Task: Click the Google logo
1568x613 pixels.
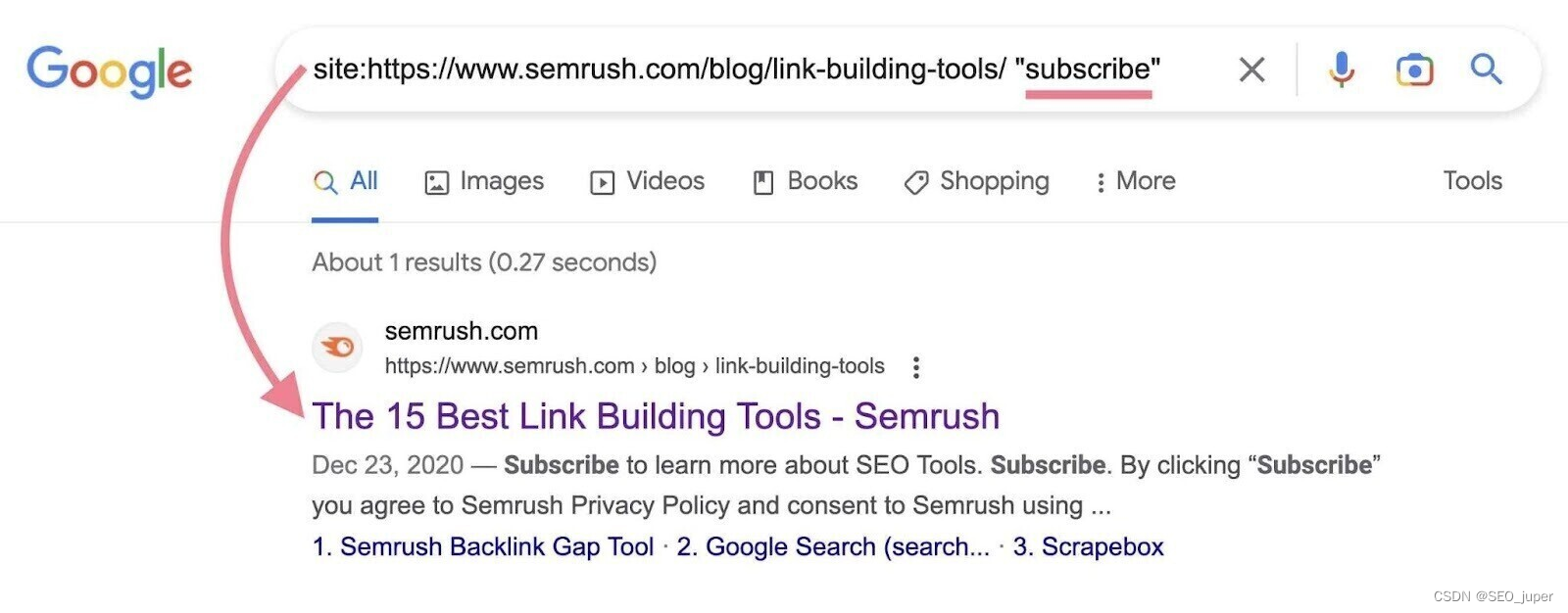Action: click(109, 71)
